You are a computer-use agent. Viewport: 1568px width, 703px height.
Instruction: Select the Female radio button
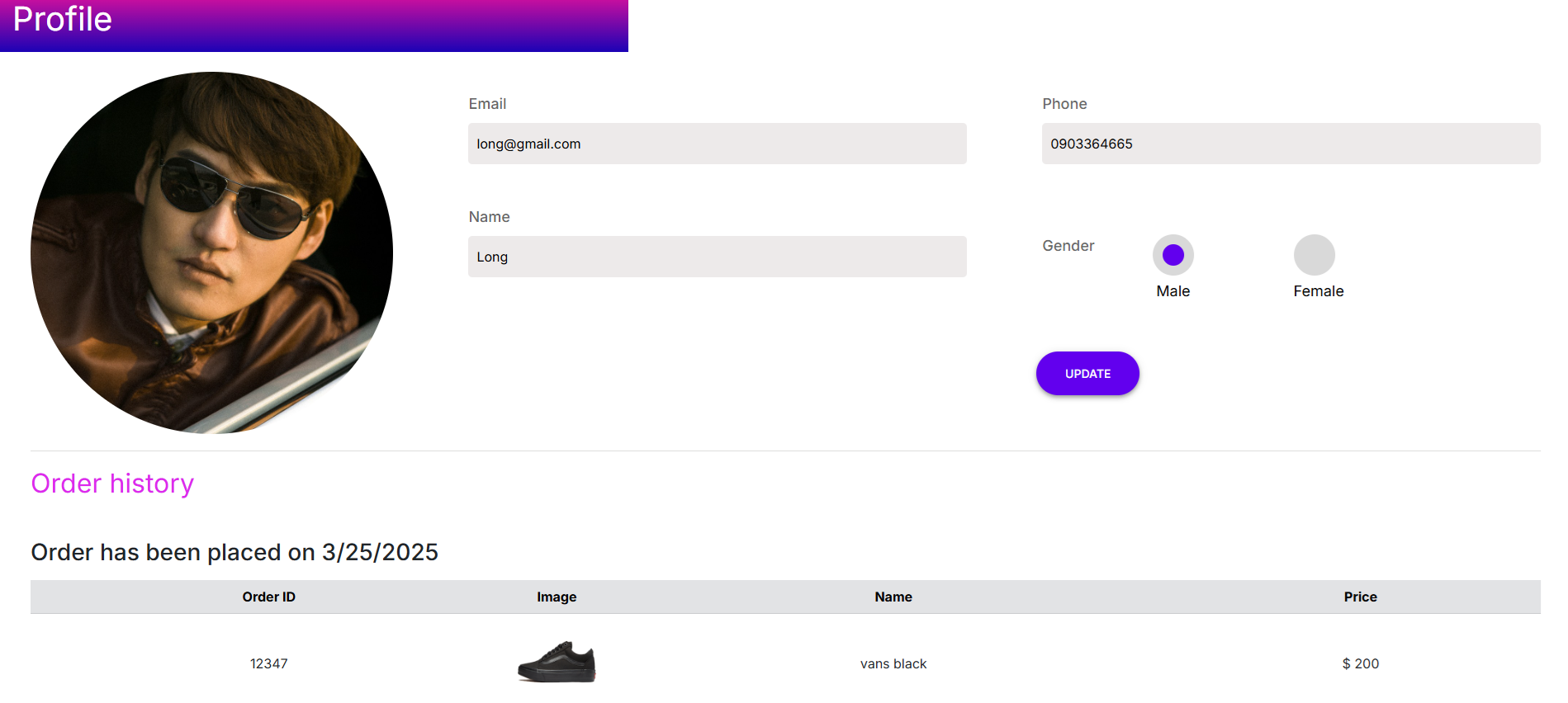[x=1314, y=255]
